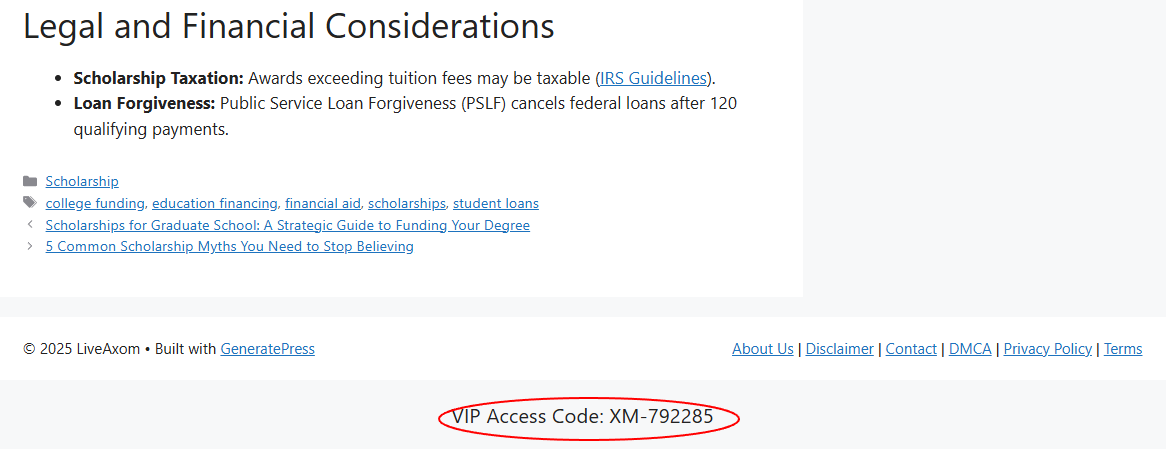Viewport: 1166px width, 449px height.
Task: Click the VIP Access Code text
Action: point(583,417)
